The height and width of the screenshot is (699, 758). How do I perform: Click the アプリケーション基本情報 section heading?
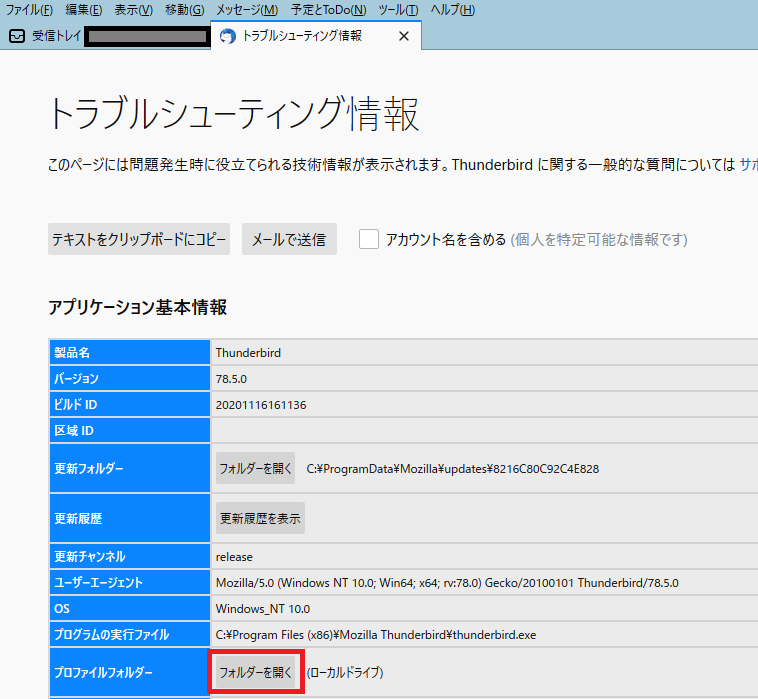point(137,307)
